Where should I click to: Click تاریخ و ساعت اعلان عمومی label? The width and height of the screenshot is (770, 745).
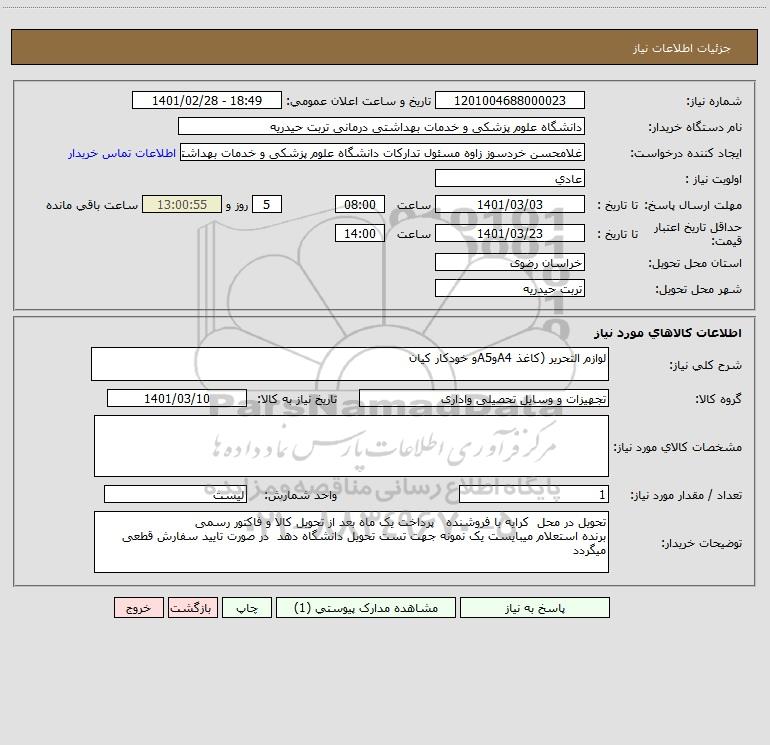pyautogui.click(x=358, y=102)
